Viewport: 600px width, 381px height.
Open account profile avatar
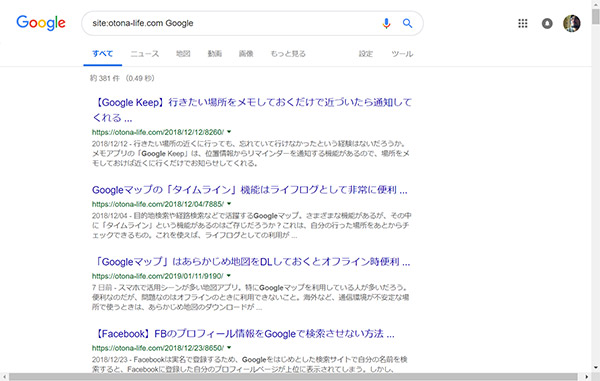[572, 23]
